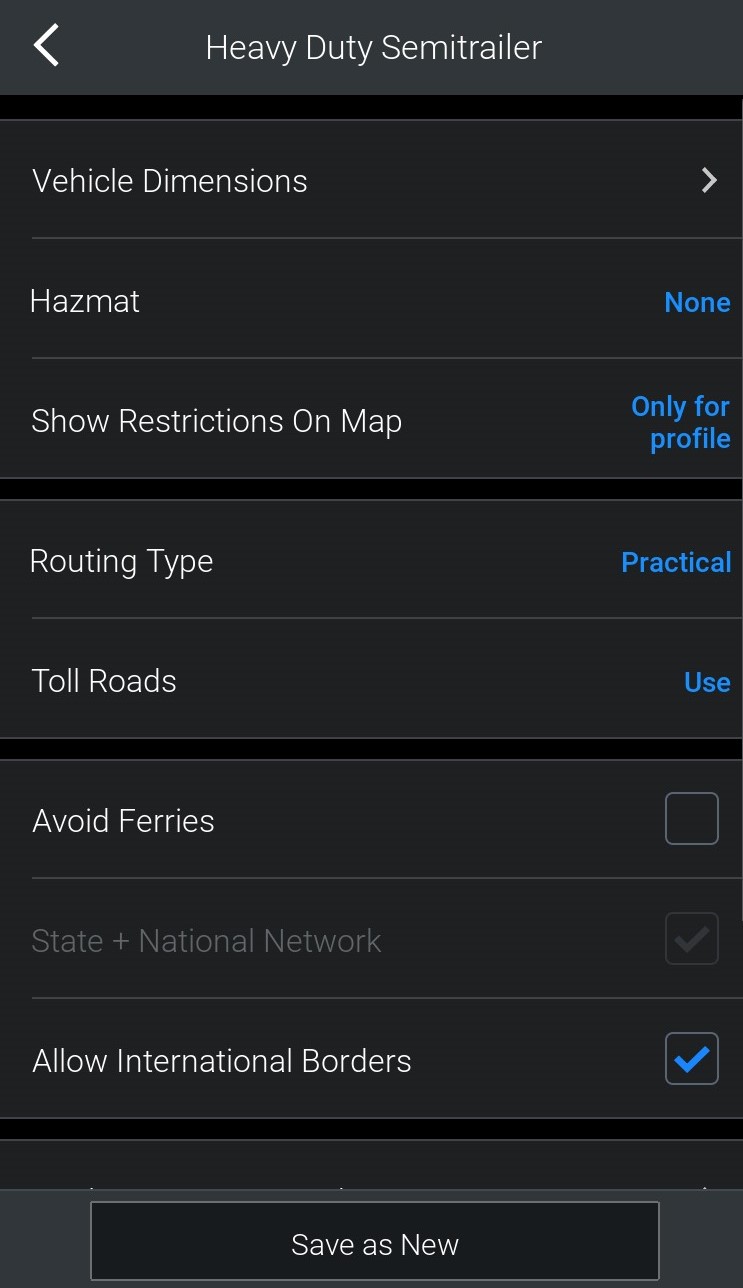The width and height of the screenshot is (743, 1288).
Task: Change routing type value Practical
Action: [x=676, y=562]
